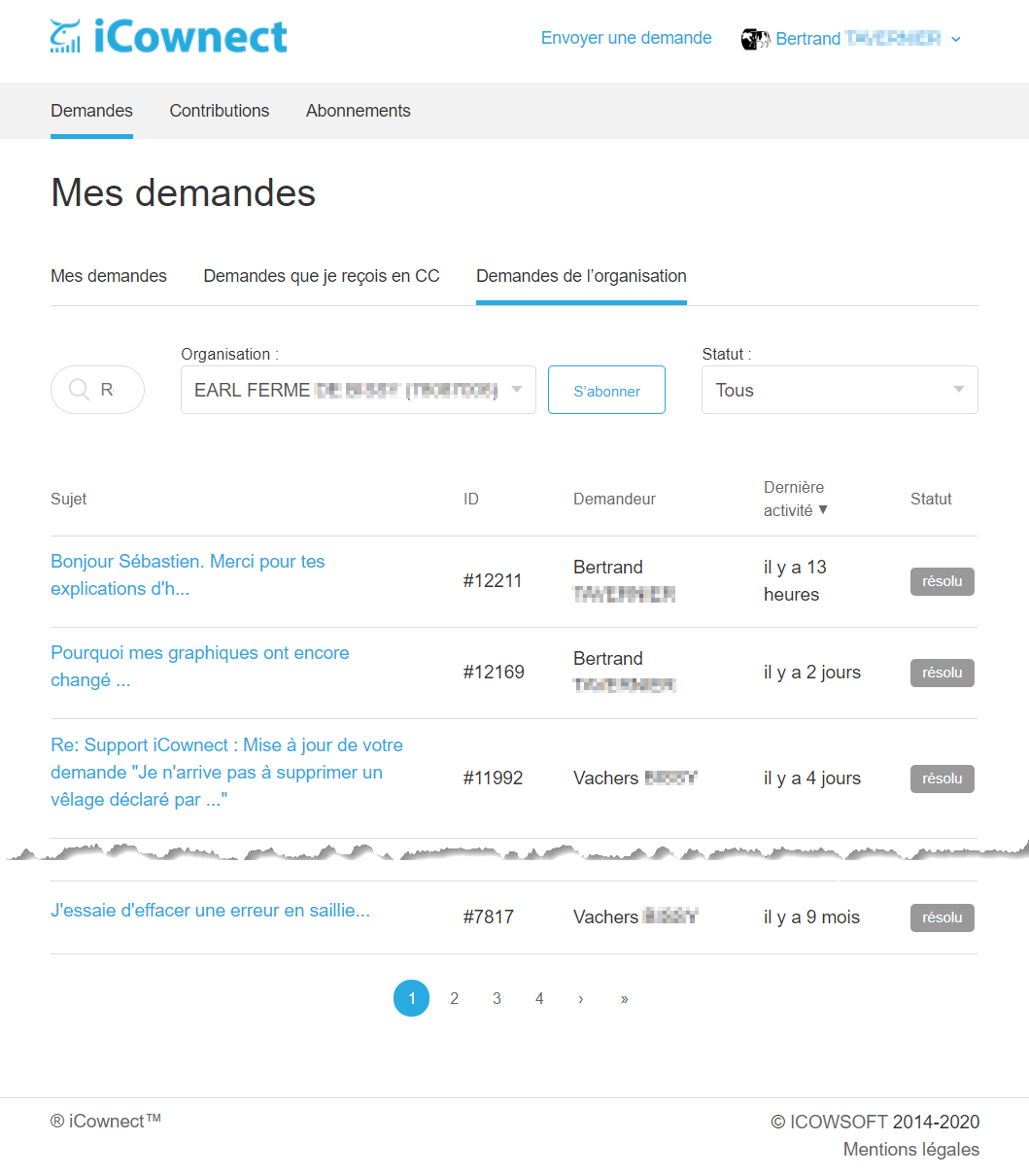Click the search input field
This screenshot has height=1176, width=1029.
click(x=97, y=390)
